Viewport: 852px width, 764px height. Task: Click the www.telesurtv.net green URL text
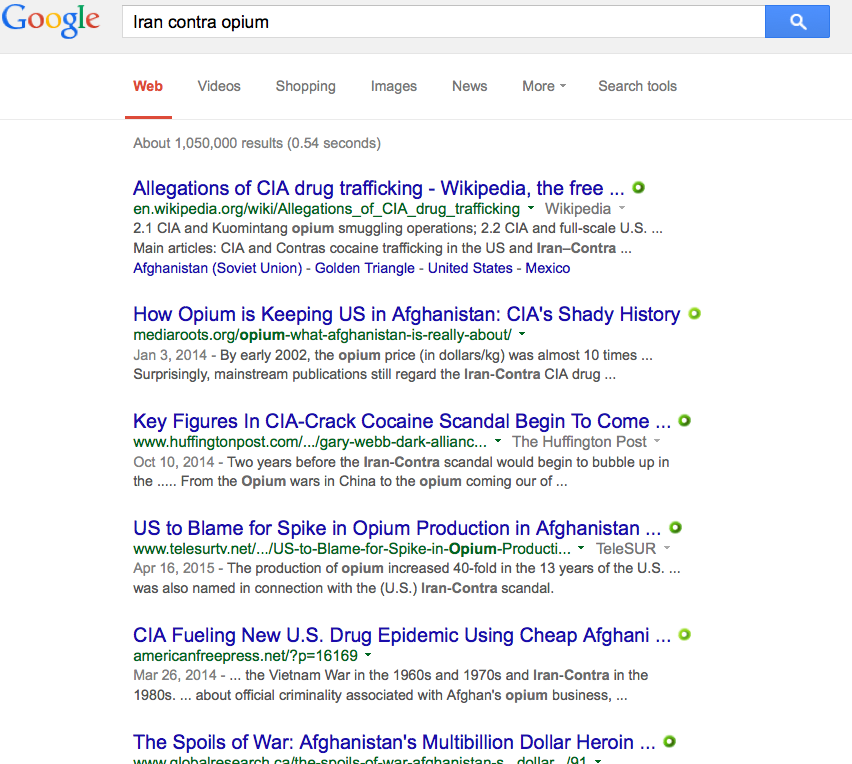tap(352, 549)
